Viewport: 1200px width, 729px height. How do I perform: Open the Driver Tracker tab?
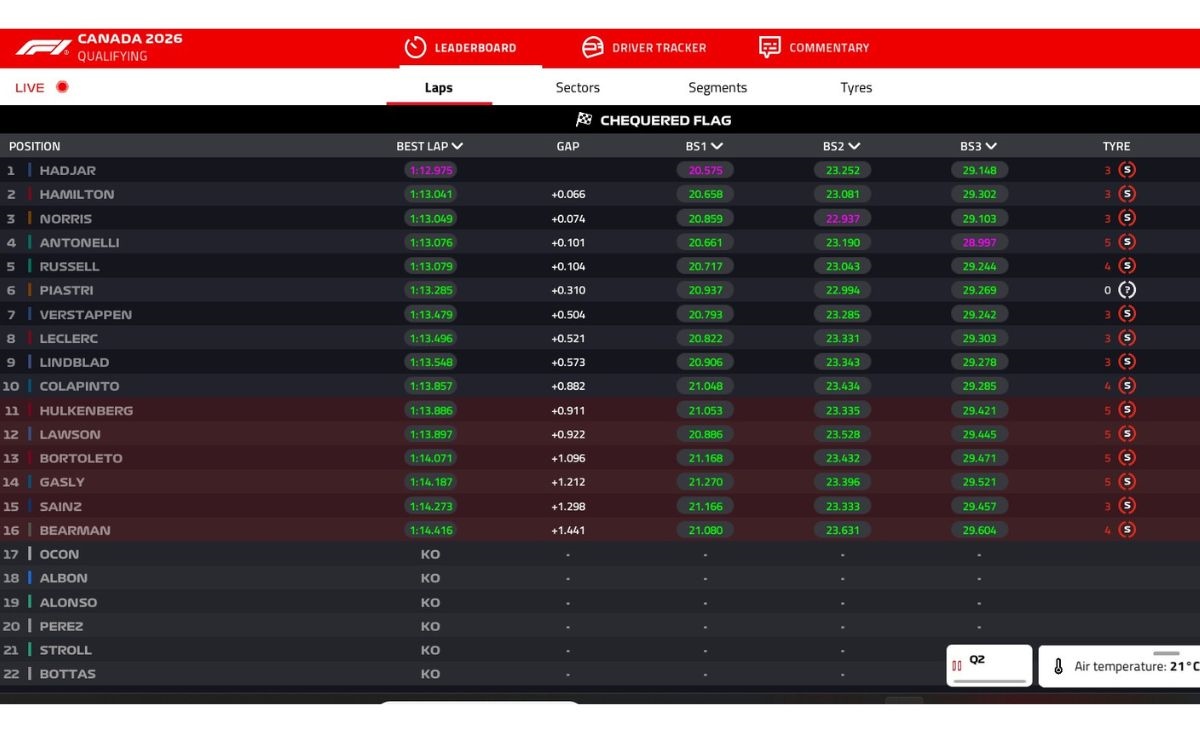(x=644, y=47)
